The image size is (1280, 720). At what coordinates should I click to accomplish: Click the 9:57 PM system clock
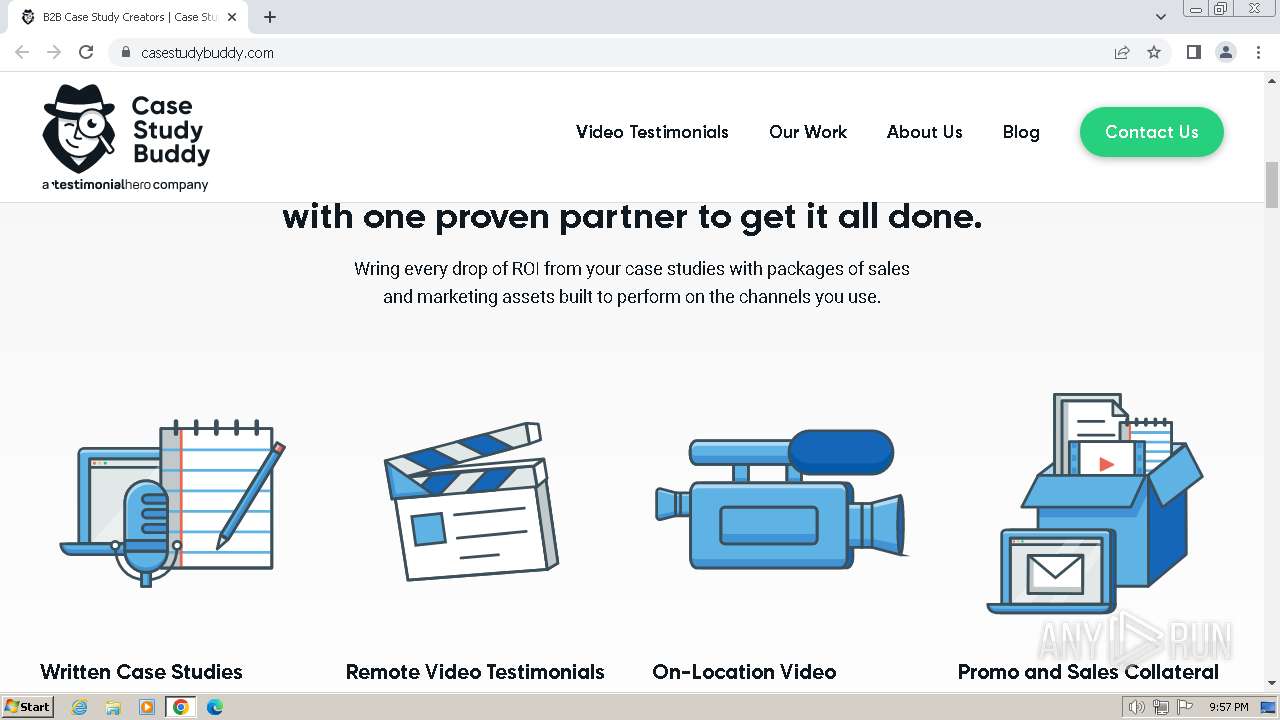click(x=1229, y=707)
